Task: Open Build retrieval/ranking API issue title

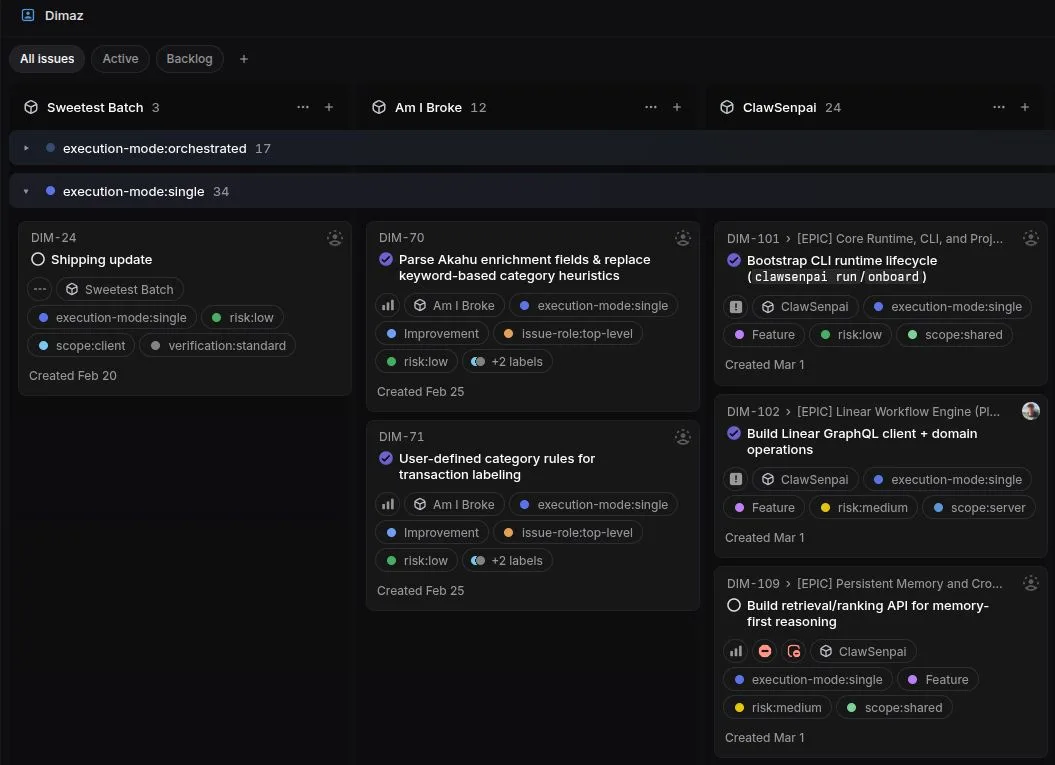Action: click(867, 613)
